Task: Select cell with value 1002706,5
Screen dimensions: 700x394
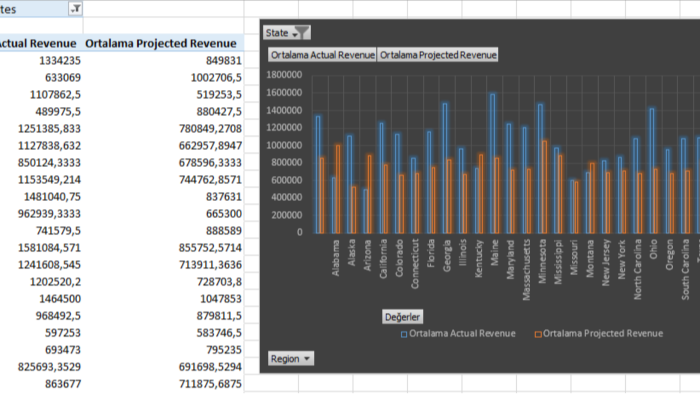Action: click(163, 77)
